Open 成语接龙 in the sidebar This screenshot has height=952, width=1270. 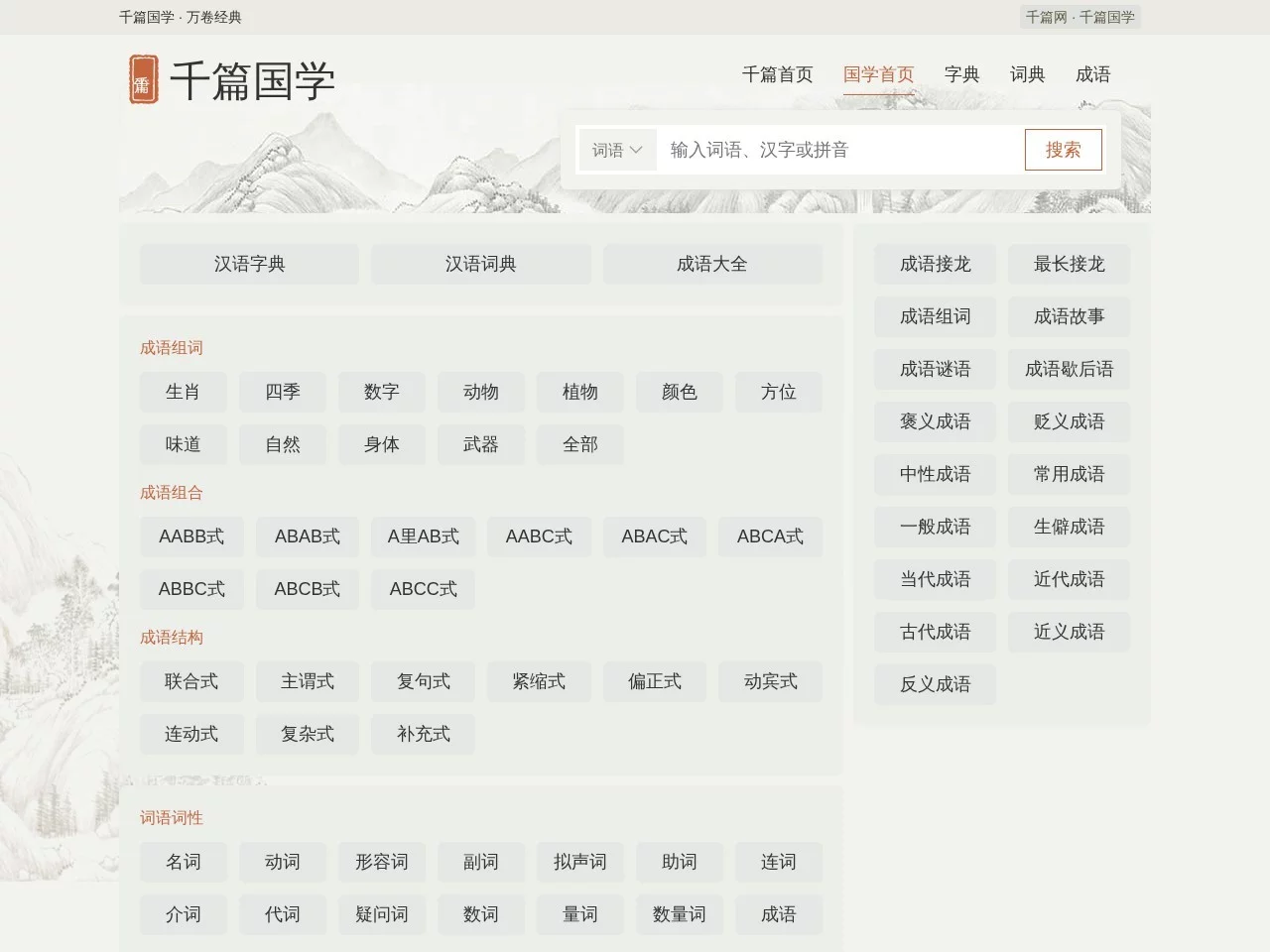pos(934,264)
